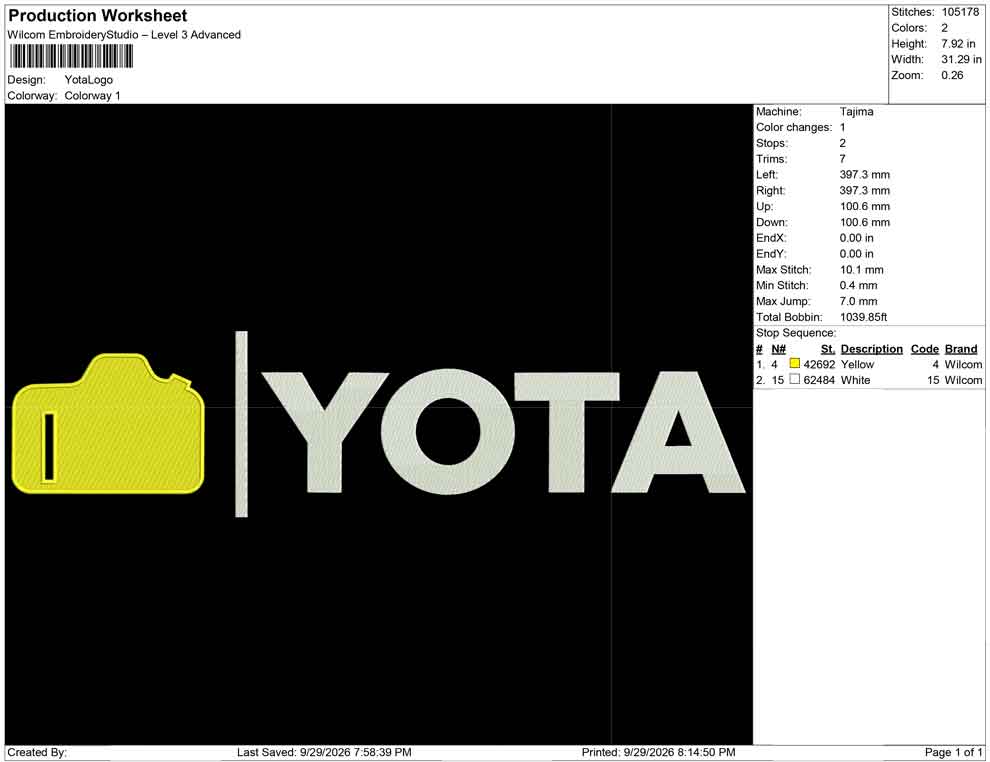Click the Max Stitch value '10.1 mm'
The height and width of the screenshot is (762, 990).
pyautogui.click(x=862, y=270)
